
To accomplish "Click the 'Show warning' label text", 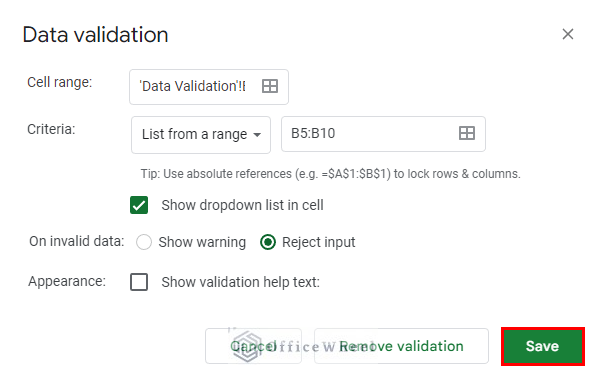I will [202, 242].
